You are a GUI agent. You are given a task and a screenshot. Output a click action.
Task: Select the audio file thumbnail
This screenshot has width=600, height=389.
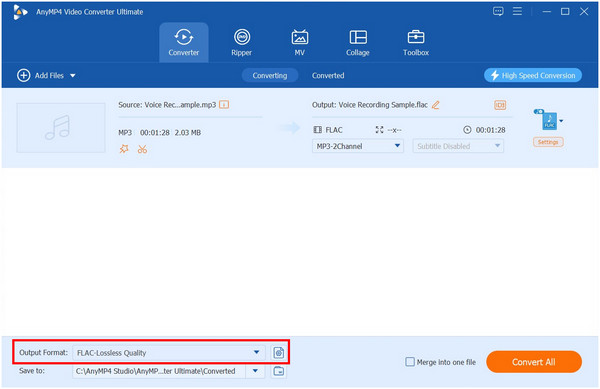61,128
